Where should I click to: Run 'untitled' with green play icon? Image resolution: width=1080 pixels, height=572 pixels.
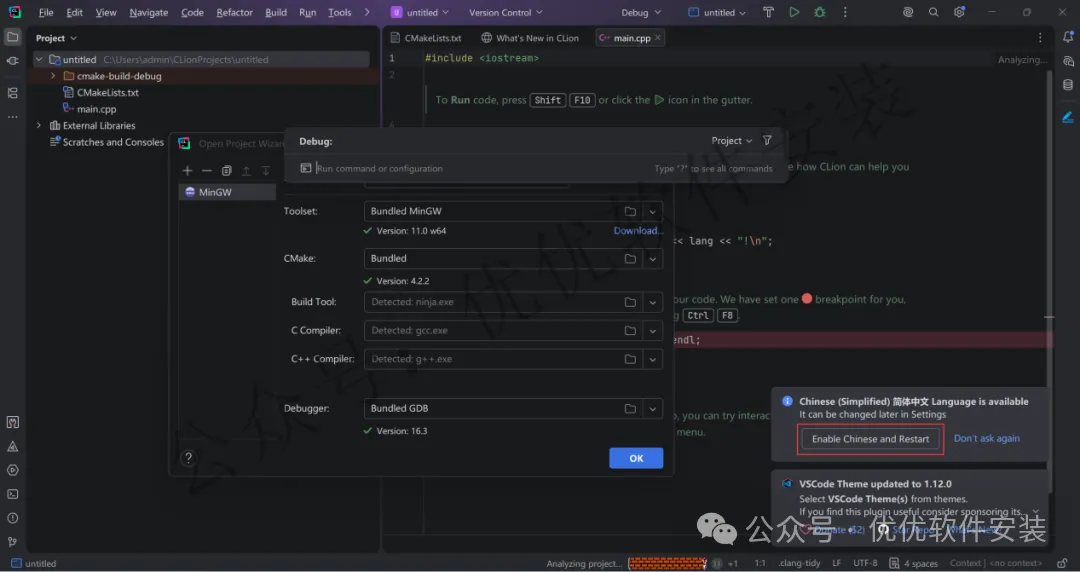click(794, 12)
